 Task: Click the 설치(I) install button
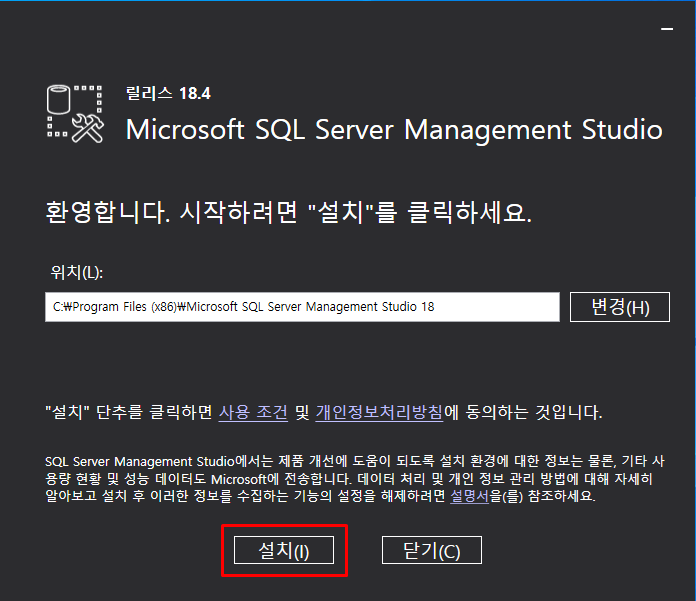[284, 550]
